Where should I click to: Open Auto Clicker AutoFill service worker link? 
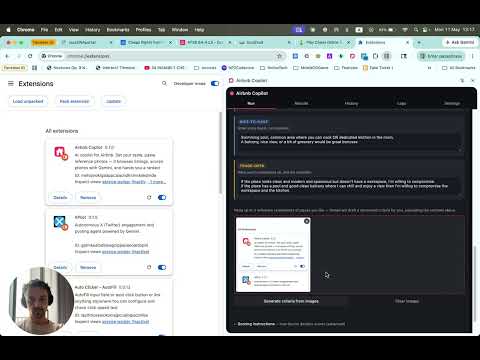125,322
